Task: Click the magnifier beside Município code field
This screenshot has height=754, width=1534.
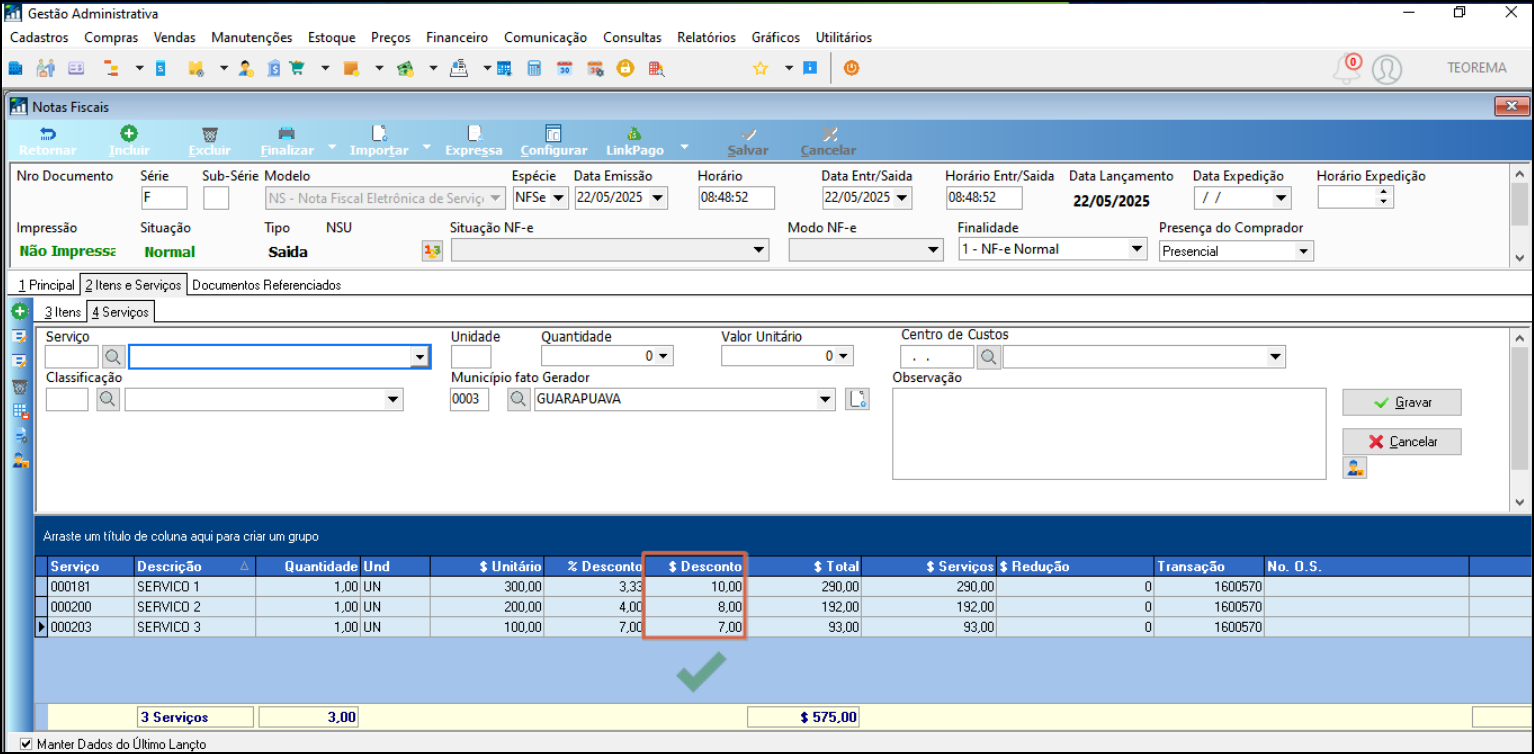Action: (x=519, y=400)
